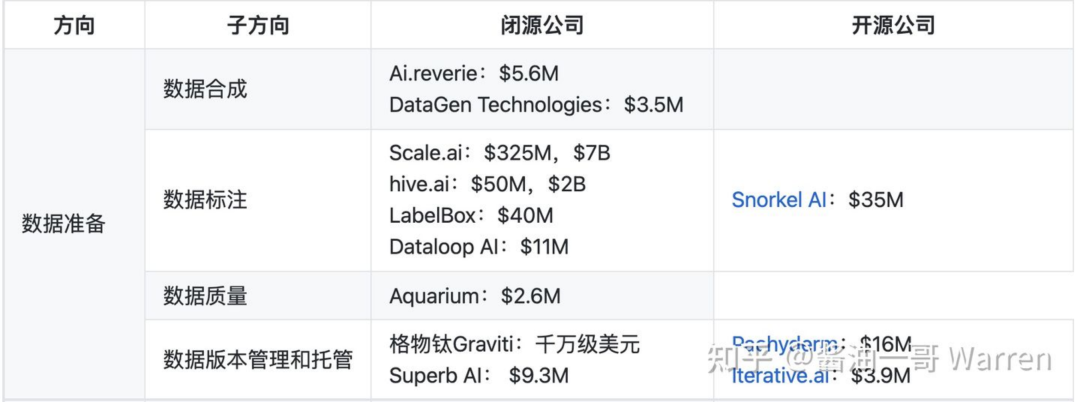Click the Ai.reverie $5.6M entry
Viewport: 1080px width, 402px height.
point(470,73)
